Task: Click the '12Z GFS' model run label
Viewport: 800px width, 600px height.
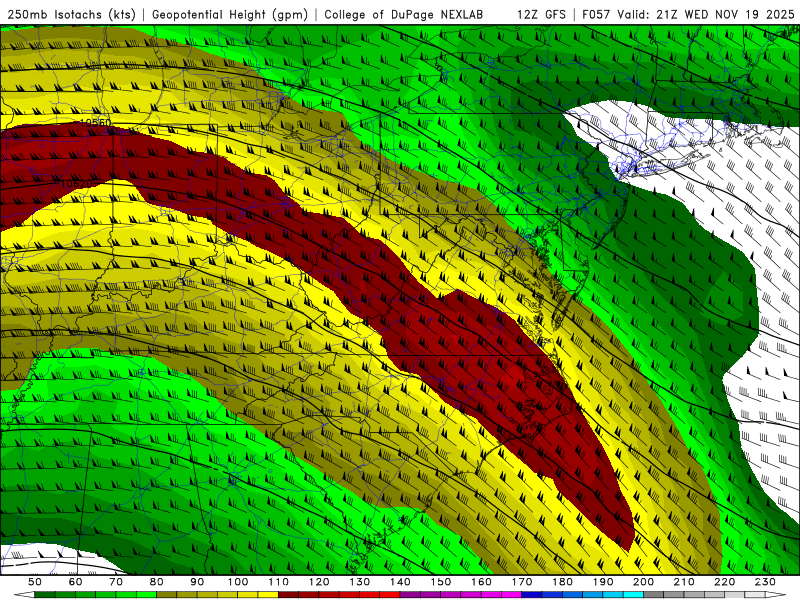Action: click(541, 14)
